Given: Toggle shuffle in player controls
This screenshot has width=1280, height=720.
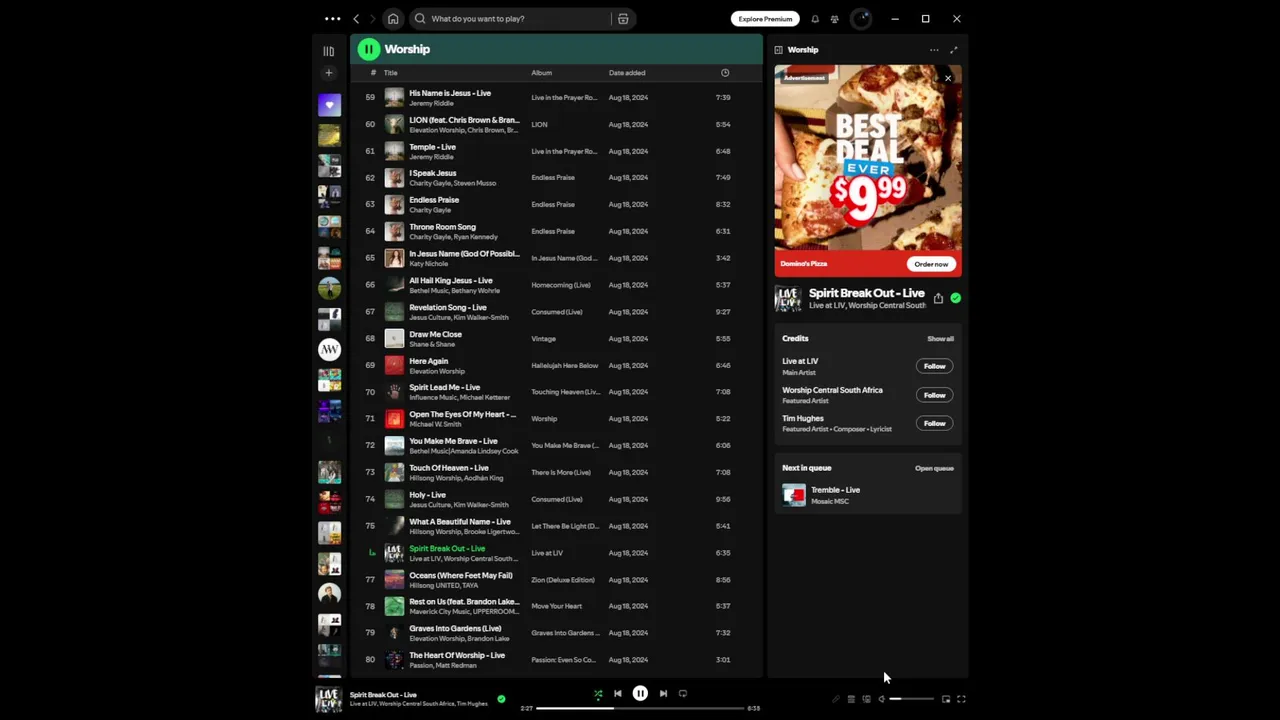Looking at the screenshot, I should [x=598, y=693].
